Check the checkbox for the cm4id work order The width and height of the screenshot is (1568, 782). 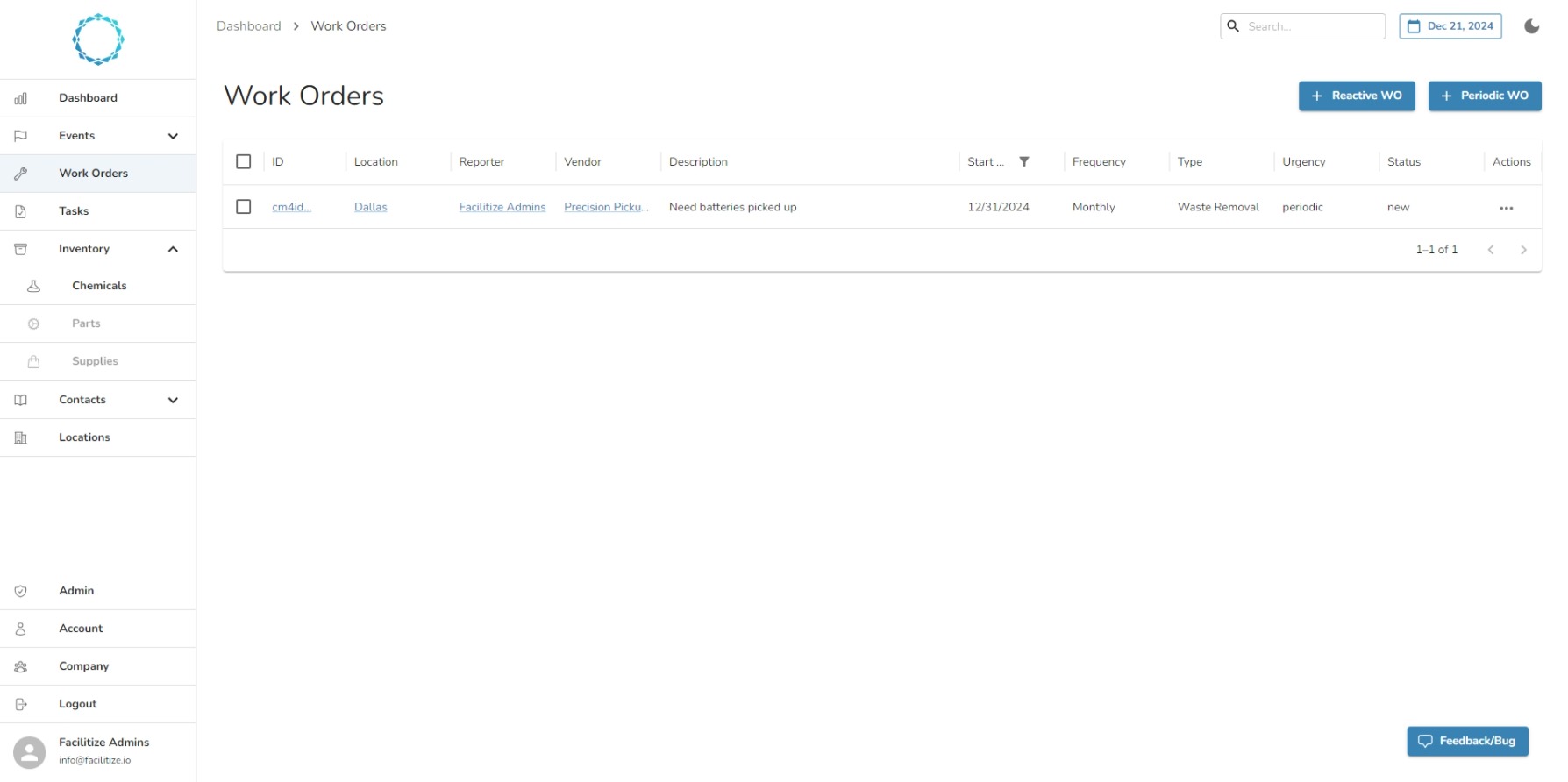[x=244, y=207]
